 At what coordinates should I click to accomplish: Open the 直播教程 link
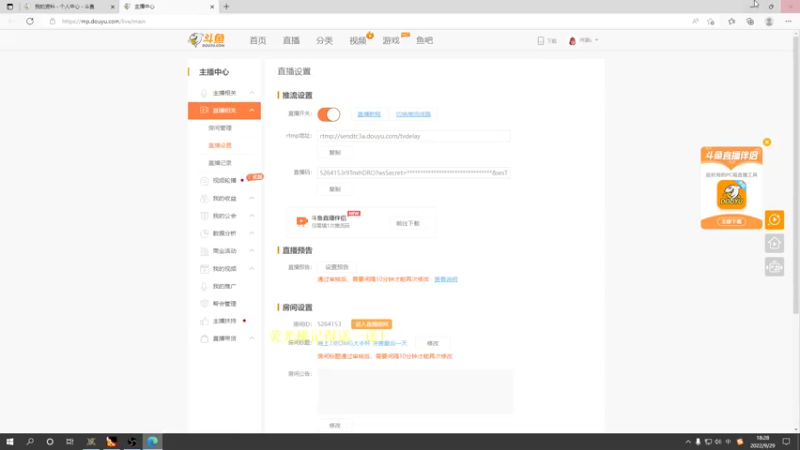[369, 114]
